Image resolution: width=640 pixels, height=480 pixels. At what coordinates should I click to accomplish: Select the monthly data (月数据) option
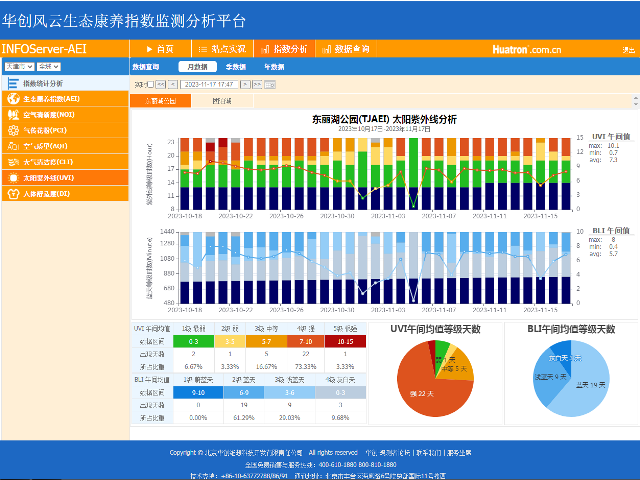click(x=199, y=66)
